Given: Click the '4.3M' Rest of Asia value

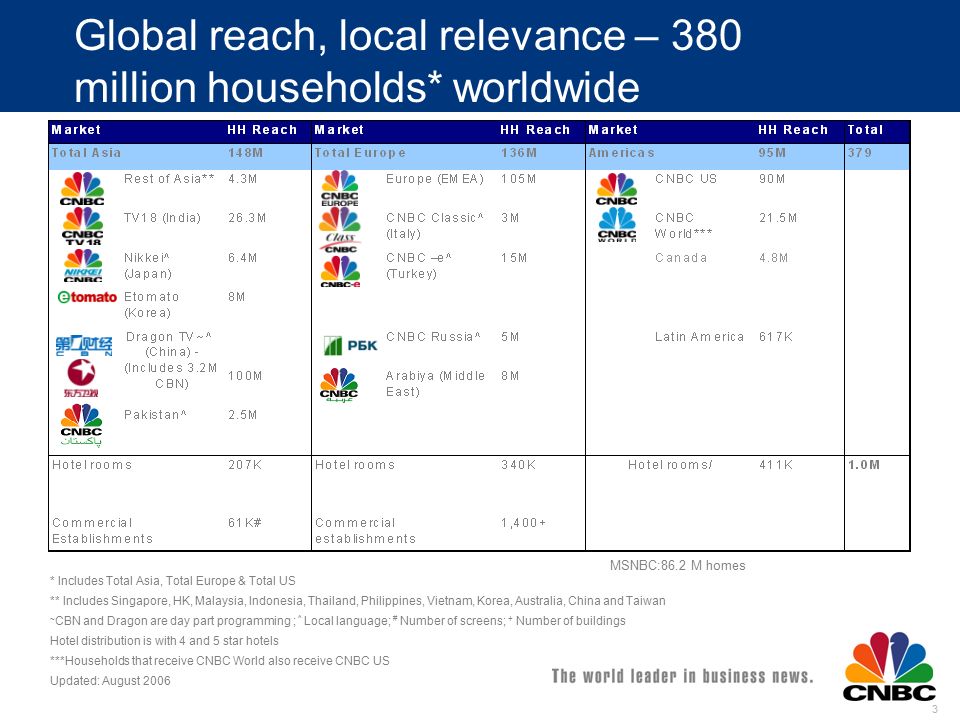Looking at the screenshot, I should (x=242, y=179).
